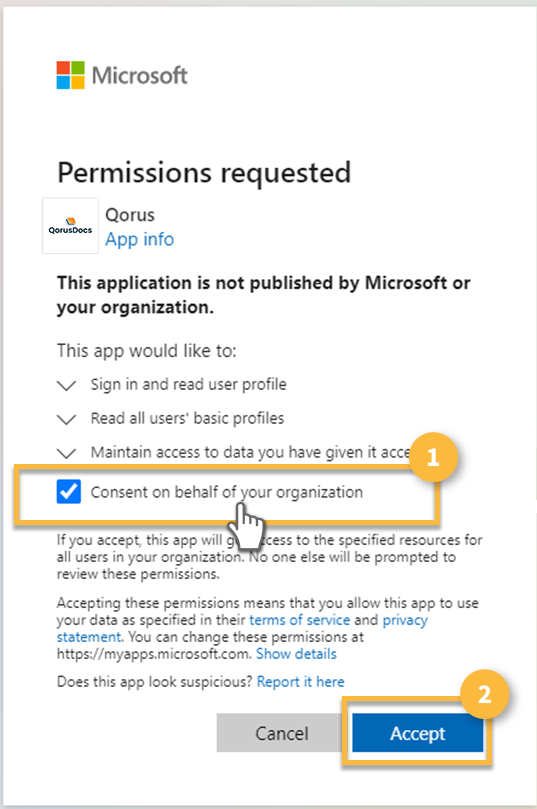
Task: Click the Microsoft four-square logo
Action: coord(71,75)
